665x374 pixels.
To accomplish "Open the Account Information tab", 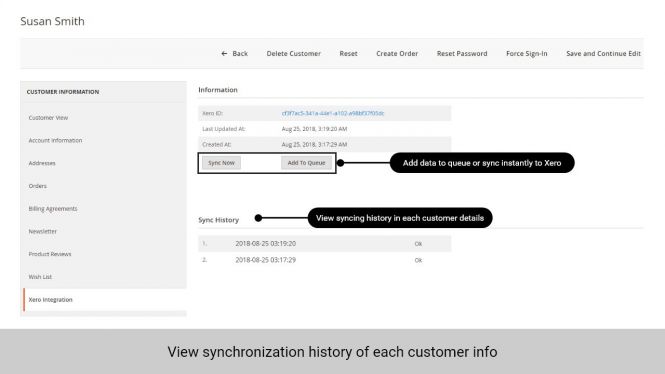I will click(x=55, y=140).
